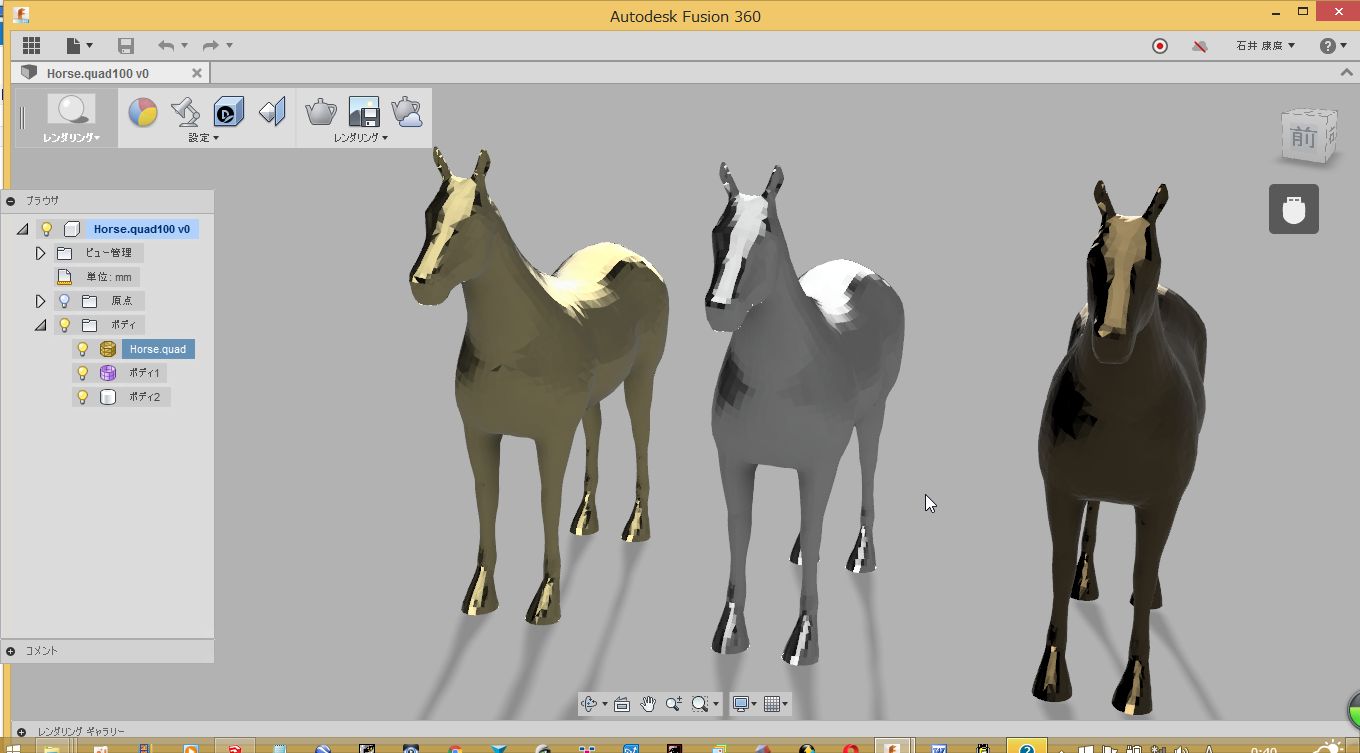Open the Display Settings dropdown arrow
The width and height of the screenshot is (1360, 753).
[754, 705]
